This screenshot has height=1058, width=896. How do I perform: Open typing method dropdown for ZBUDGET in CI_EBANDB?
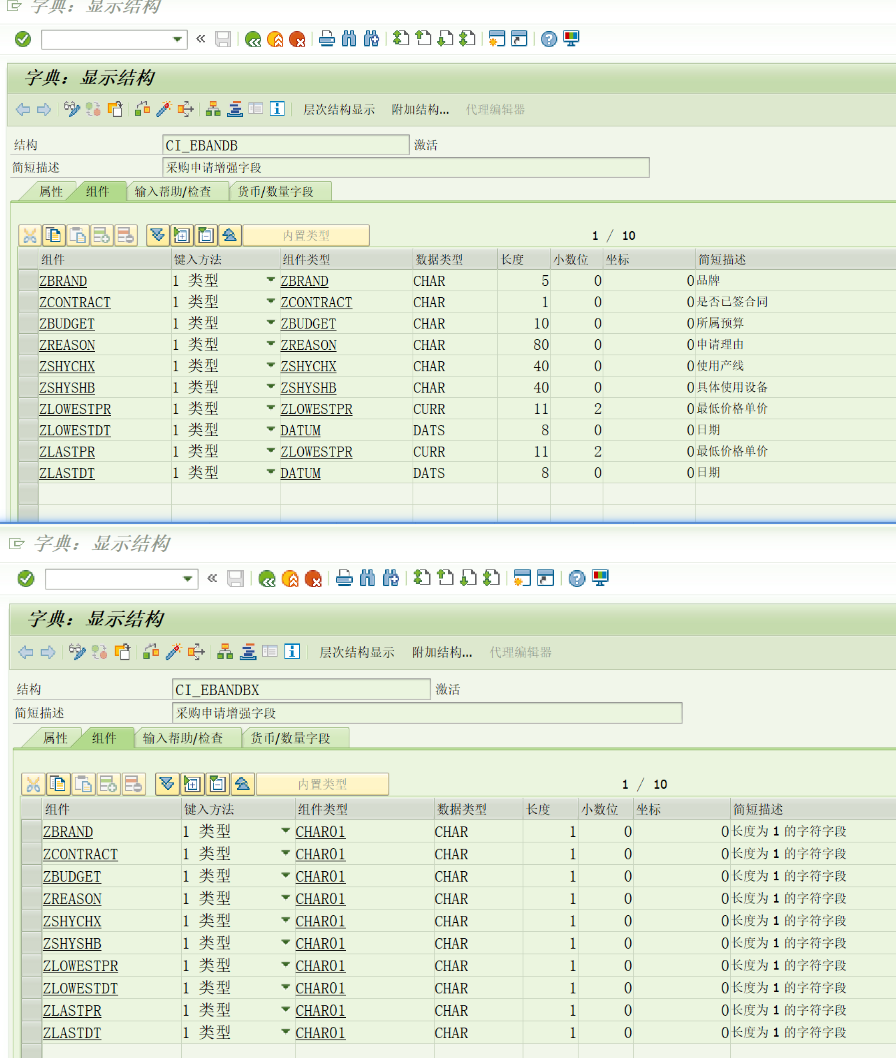pos(270,323)
